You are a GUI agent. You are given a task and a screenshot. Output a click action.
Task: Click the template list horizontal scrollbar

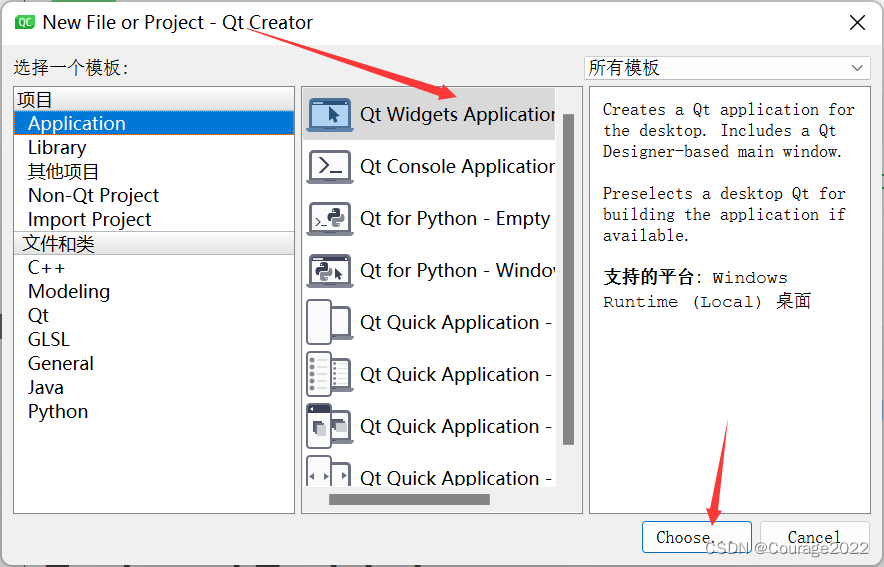pyautogui.click(x=409, y=499)
